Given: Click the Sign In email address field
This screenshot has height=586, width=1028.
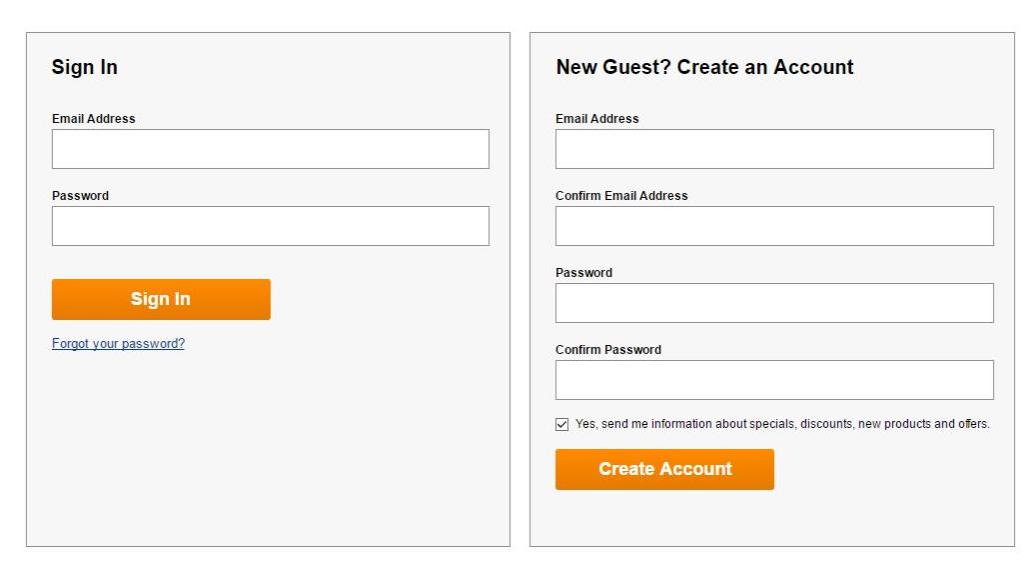Looking at the screenshot, I should coord(270,149).
